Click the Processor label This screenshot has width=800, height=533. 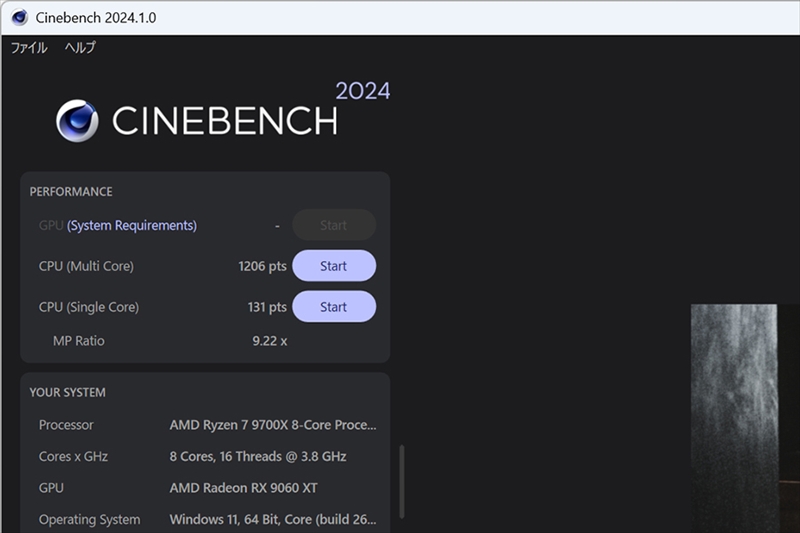tap(66, 425)
